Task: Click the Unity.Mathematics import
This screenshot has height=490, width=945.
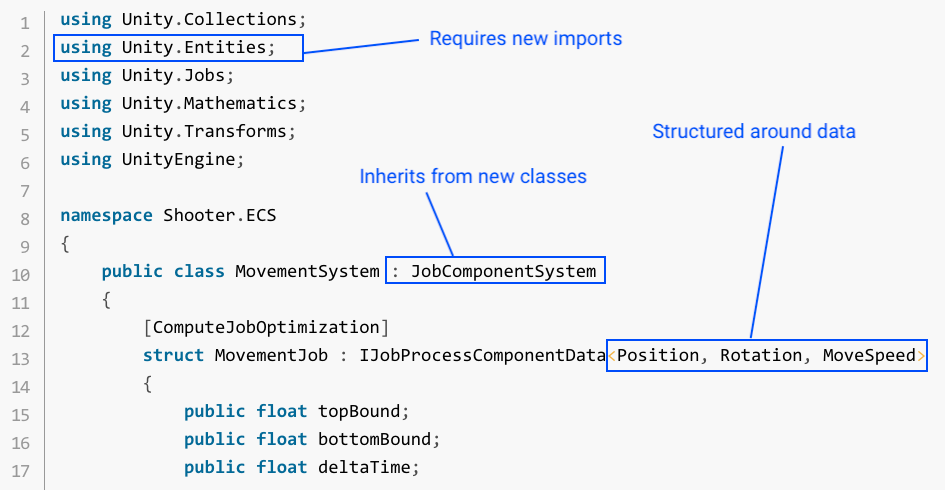Action: [209, 103]
